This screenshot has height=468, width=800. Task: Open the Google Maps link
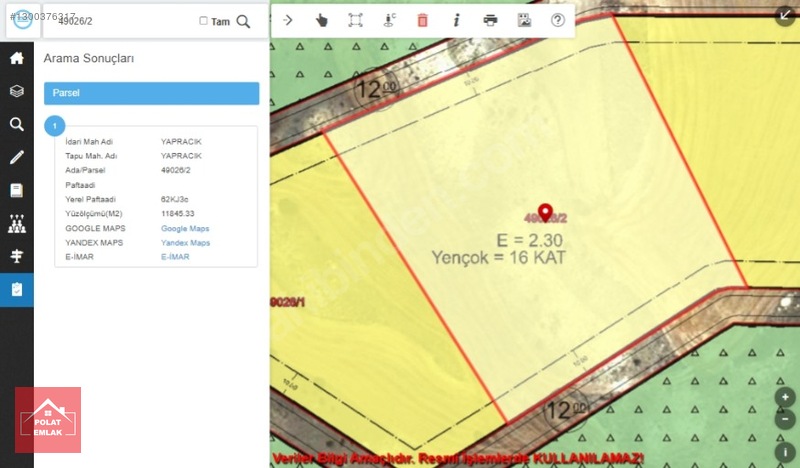[185, 229]
